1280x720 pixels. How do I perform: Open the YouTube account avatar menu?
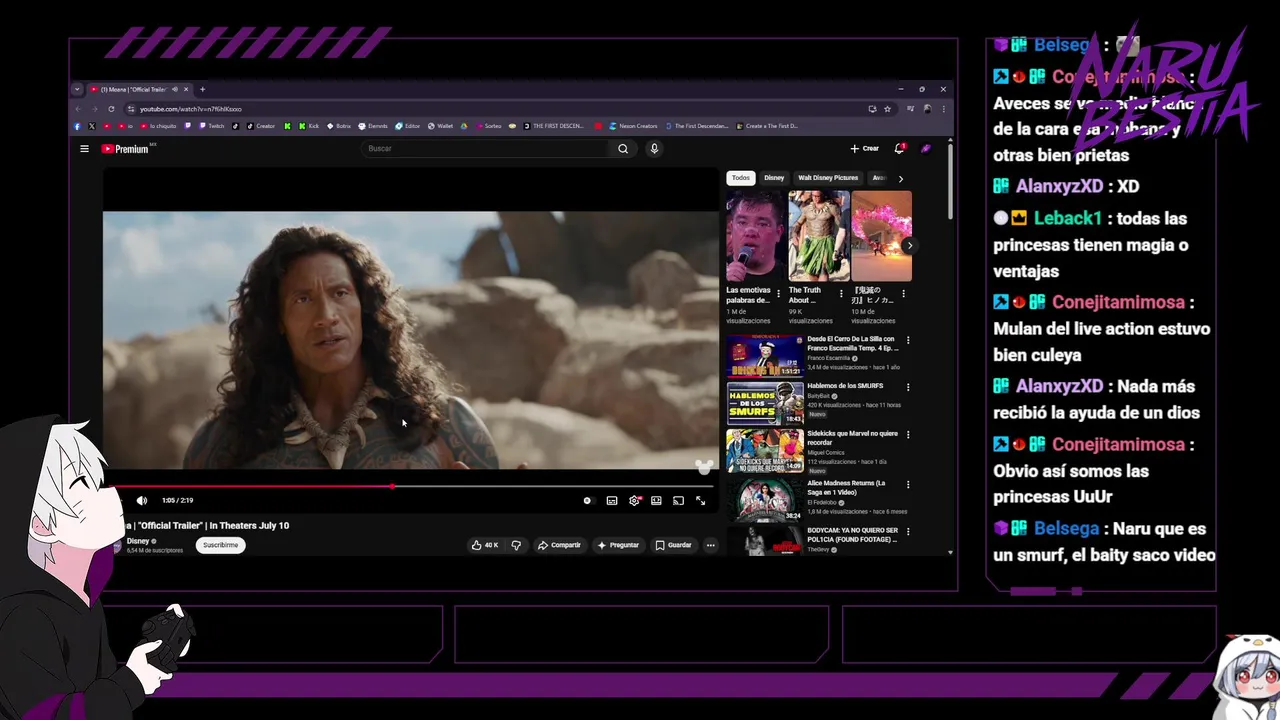[926, 149]
